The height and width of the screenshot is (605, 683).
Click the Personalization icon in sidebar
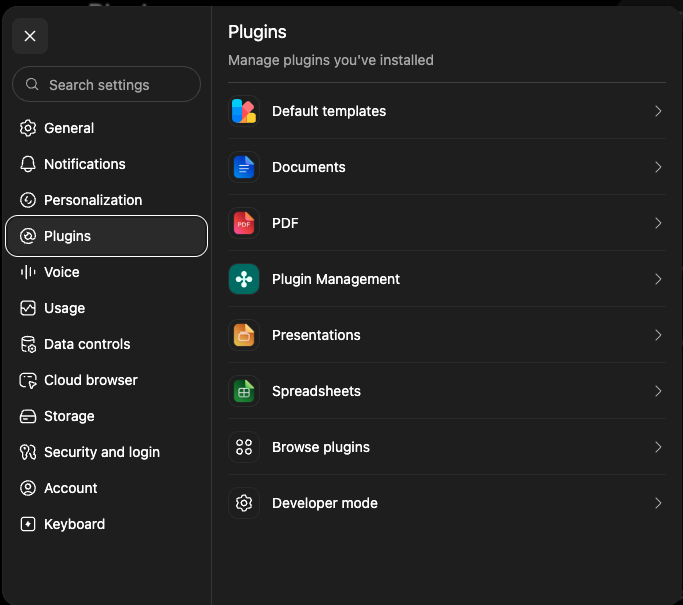point(28,200)
